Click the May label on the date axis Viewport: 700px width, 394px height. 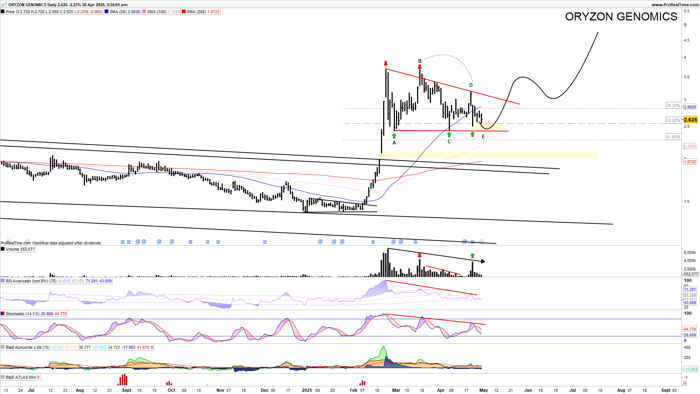pyautogui.click(x=483, y=390)
